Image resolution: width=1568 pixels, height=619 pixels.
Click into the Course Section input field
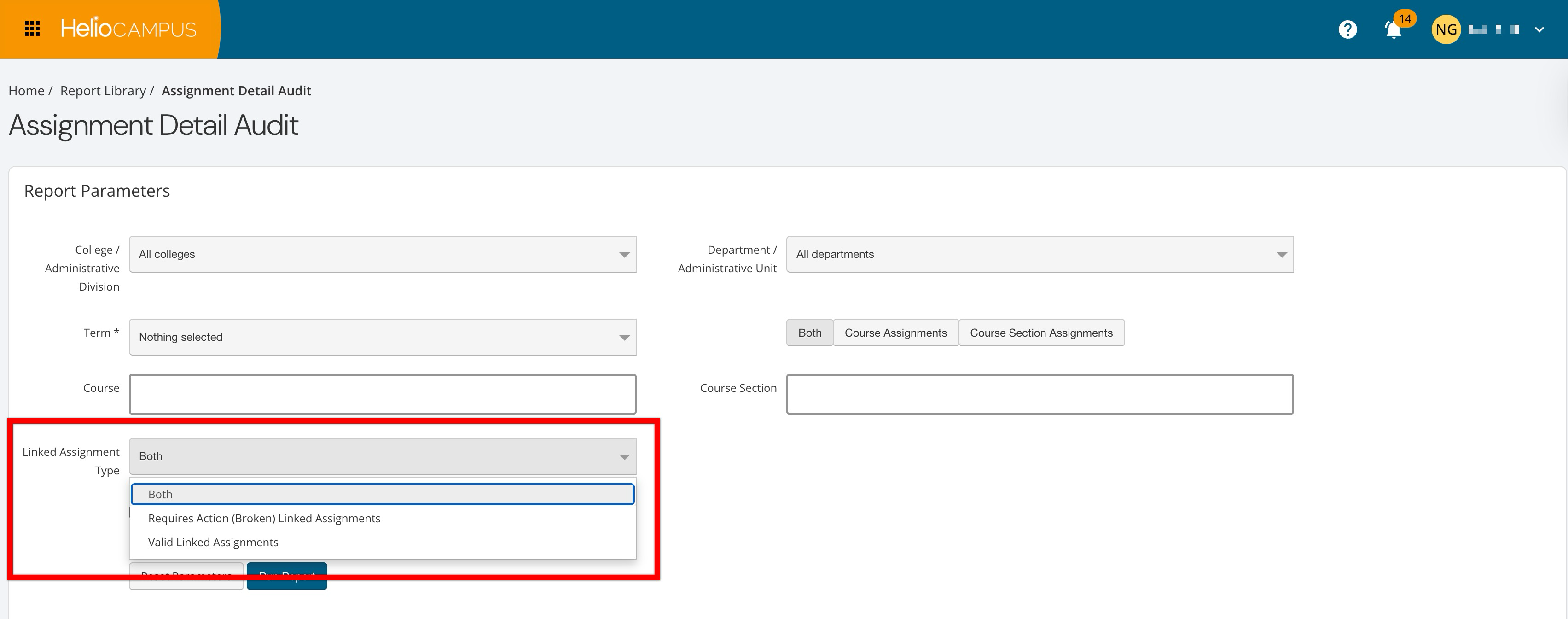1039,394
